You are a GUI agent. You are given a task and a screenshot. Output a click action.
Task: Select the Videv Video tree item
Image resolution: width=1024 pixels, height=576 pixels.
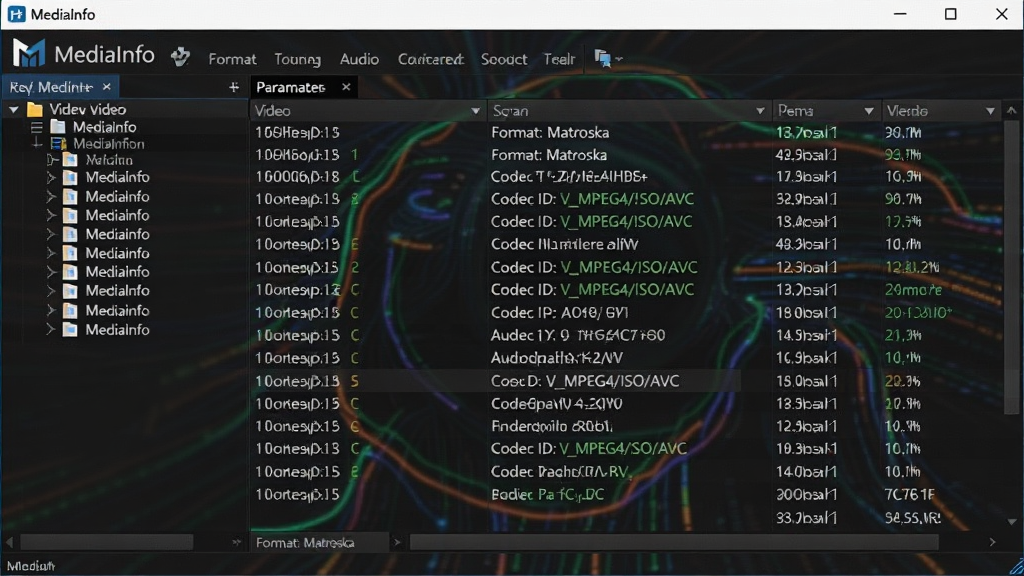tap(88, 109)
